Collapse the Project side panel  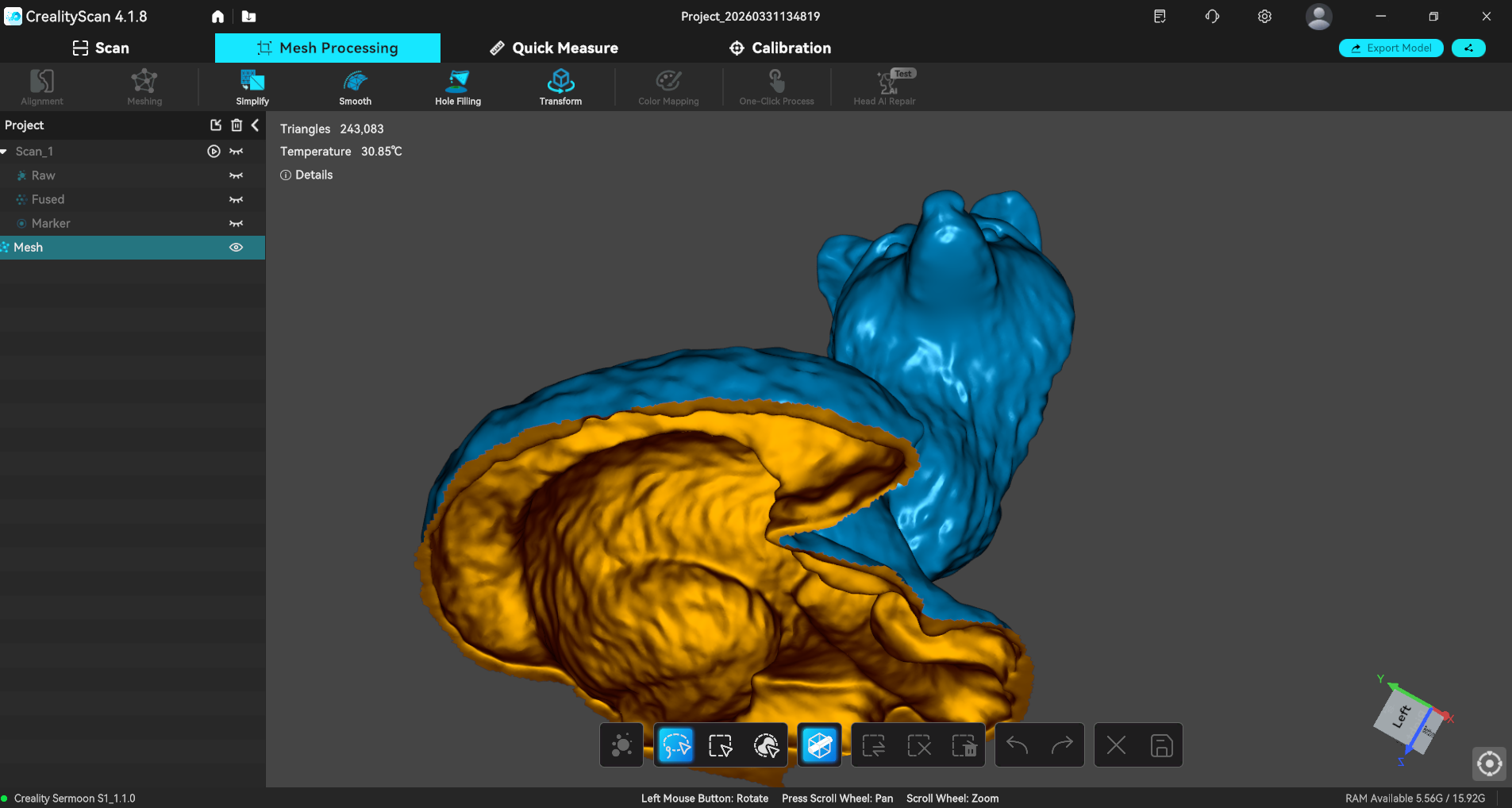click(255, 125)
